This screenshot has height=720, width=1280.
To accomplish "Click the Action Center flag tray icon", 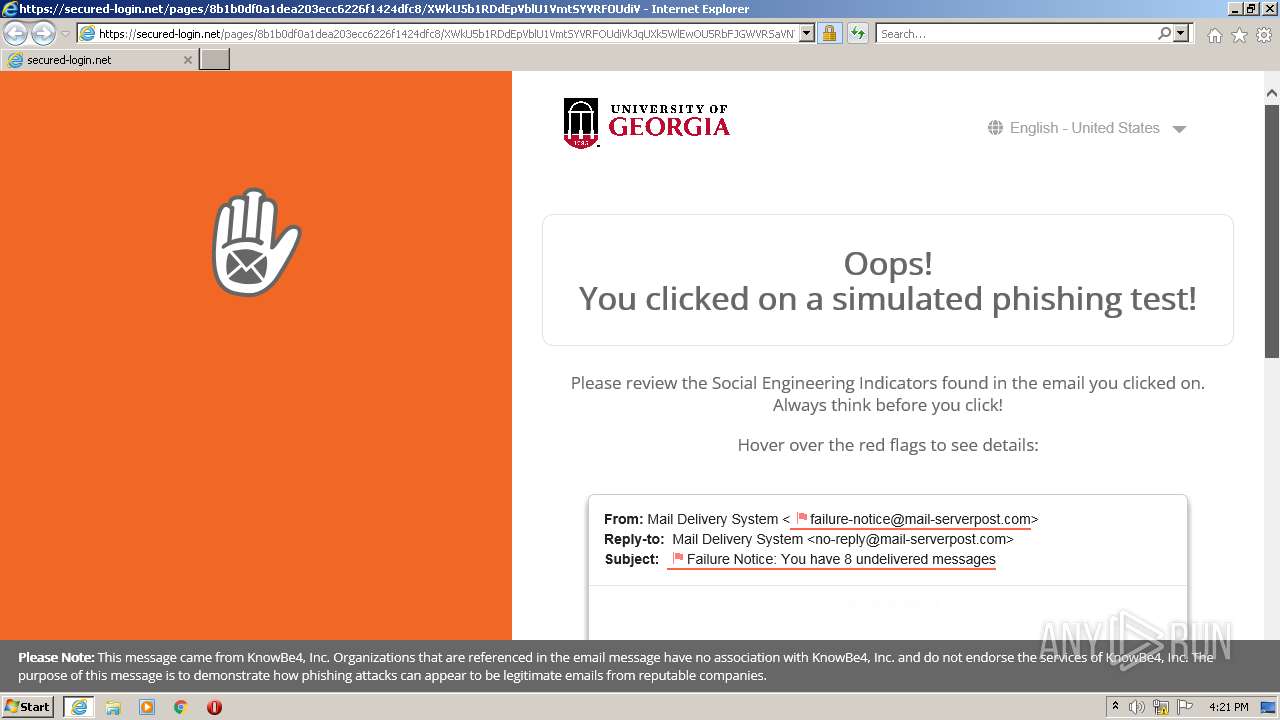I will (1183, 707).
